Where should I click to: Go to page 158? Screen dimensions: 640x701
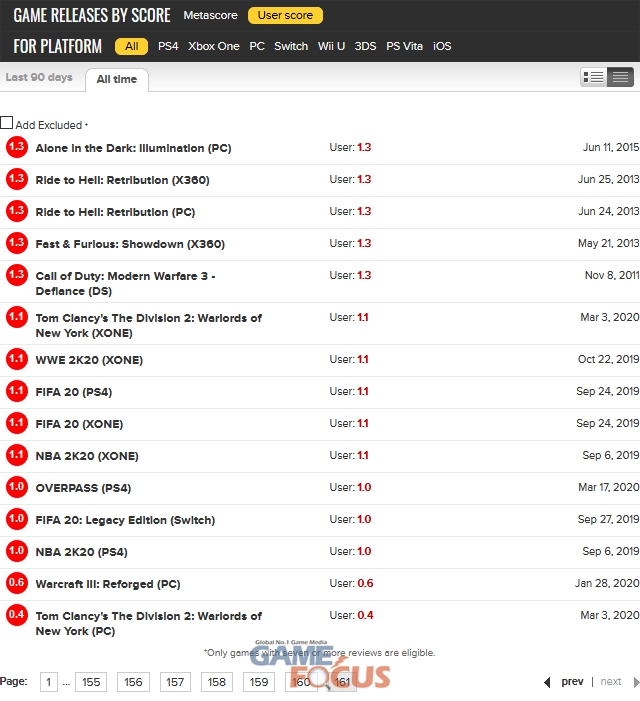pos(216,682)
